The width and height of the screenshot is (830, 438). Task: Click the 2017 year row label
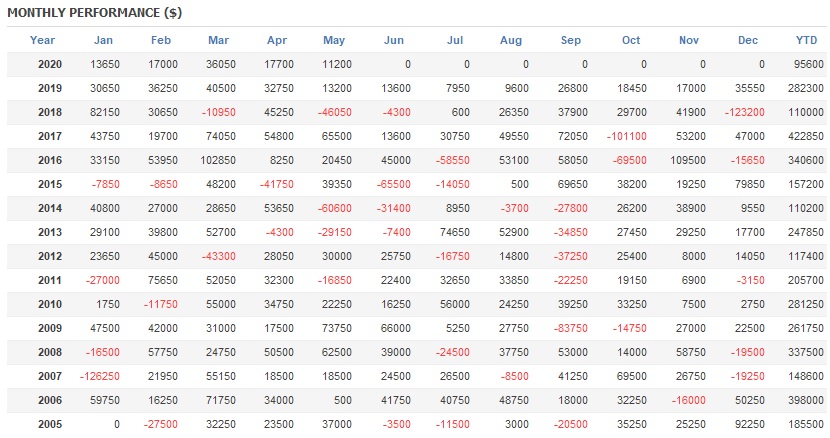(x=50, y=136)
